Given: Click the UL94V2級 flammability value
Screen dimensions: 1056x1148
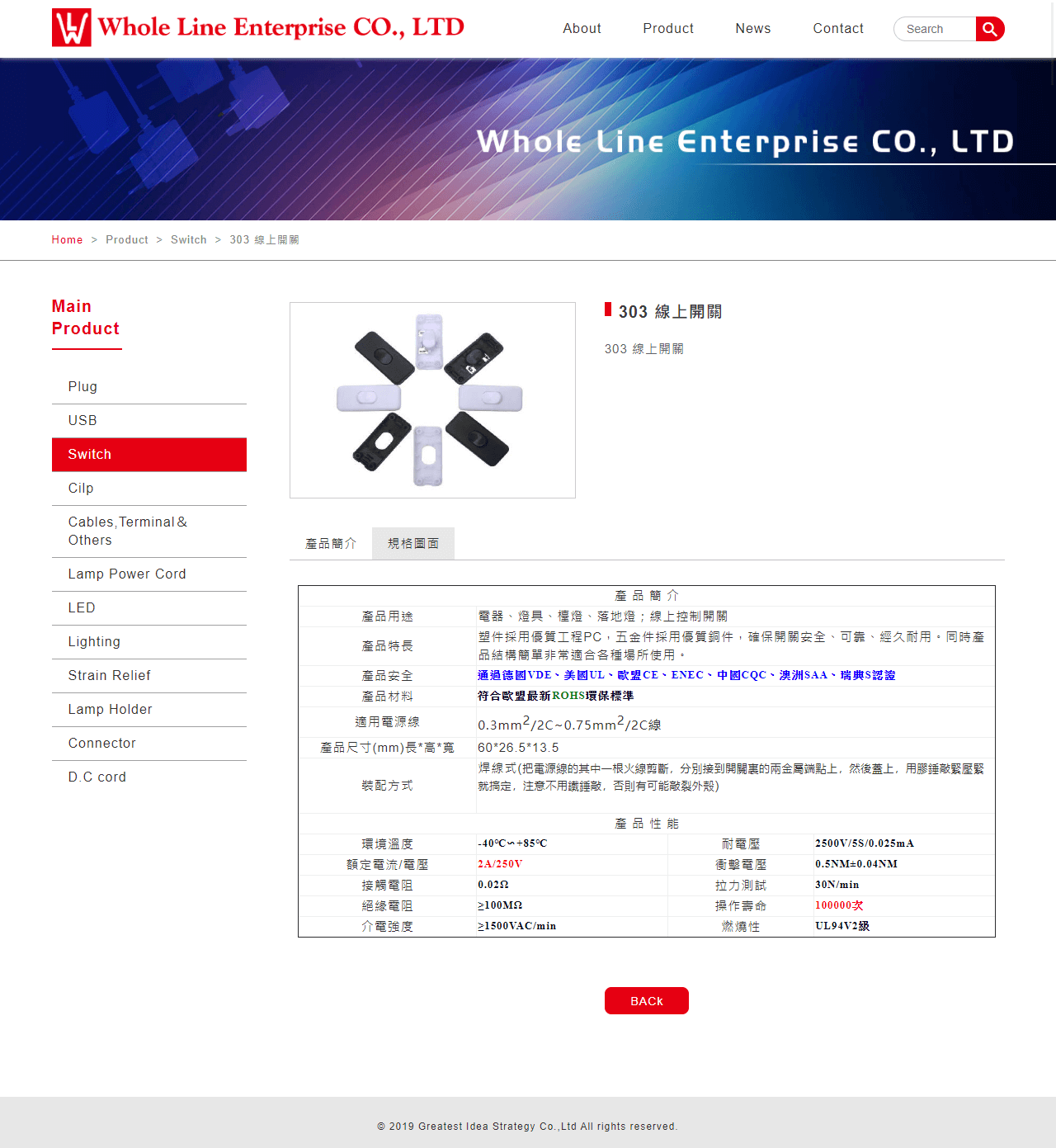Looking at the screenshot, I should coord(842,926).
